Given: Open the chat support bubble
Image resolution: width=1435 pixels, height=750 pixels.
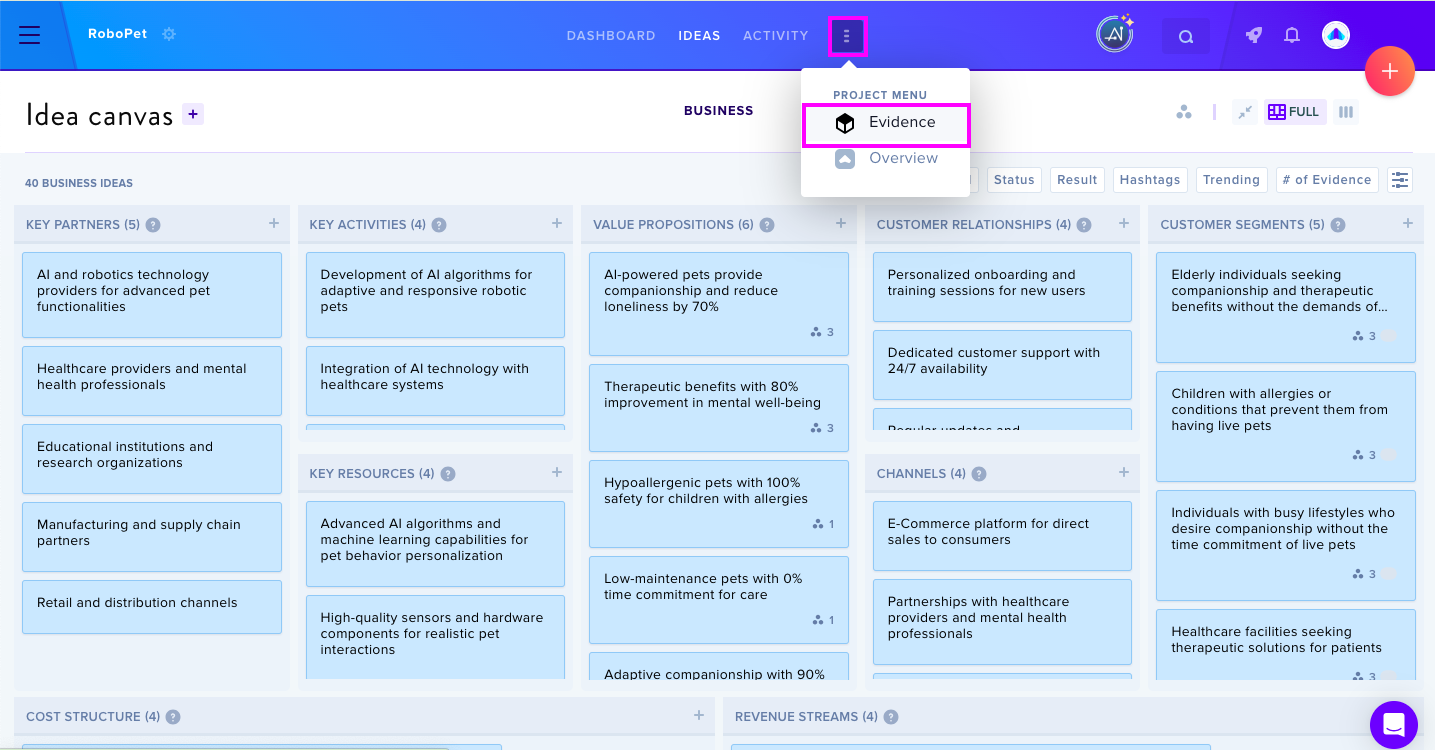Looking at the screenshot, I should (x=1394, y=724).
